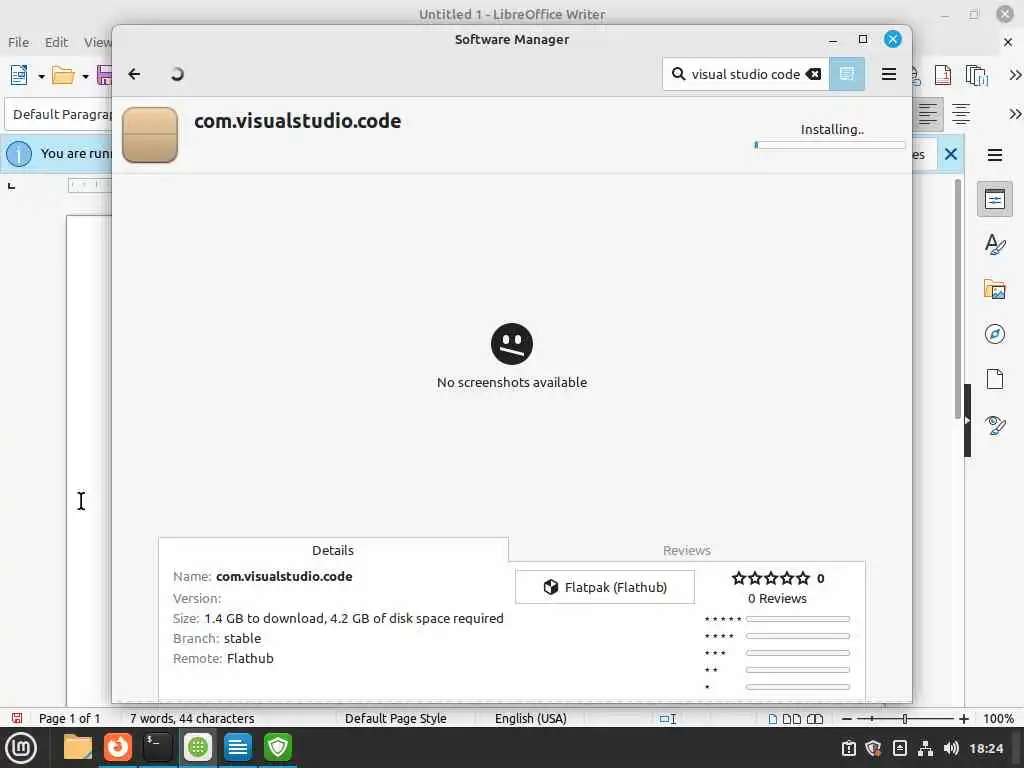Screen dimensions: 1024x768
Task: Switch to the Details tab
Action: coord(333,551)
